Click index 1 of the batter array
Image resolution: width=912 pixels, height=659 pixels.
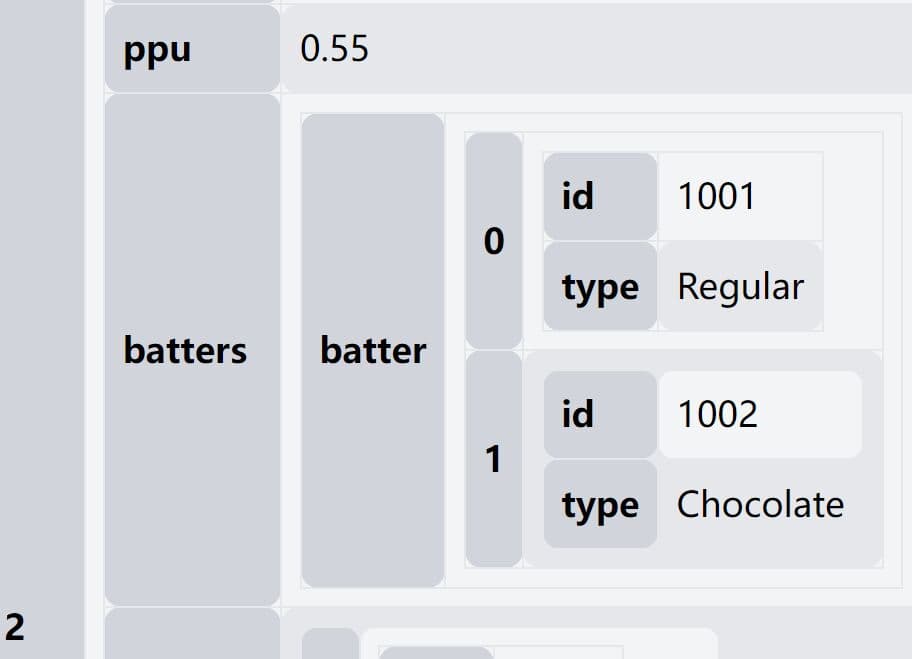coord(494,459)
